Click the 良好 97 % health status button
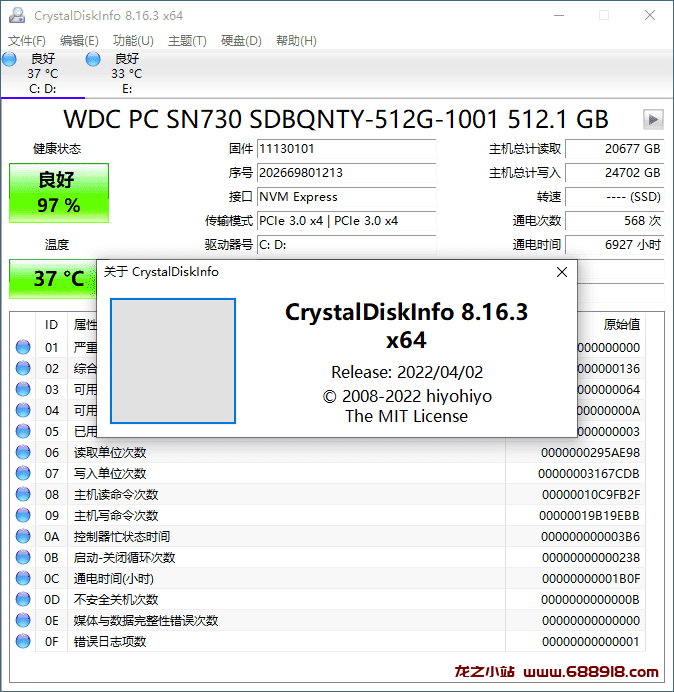 59,193
